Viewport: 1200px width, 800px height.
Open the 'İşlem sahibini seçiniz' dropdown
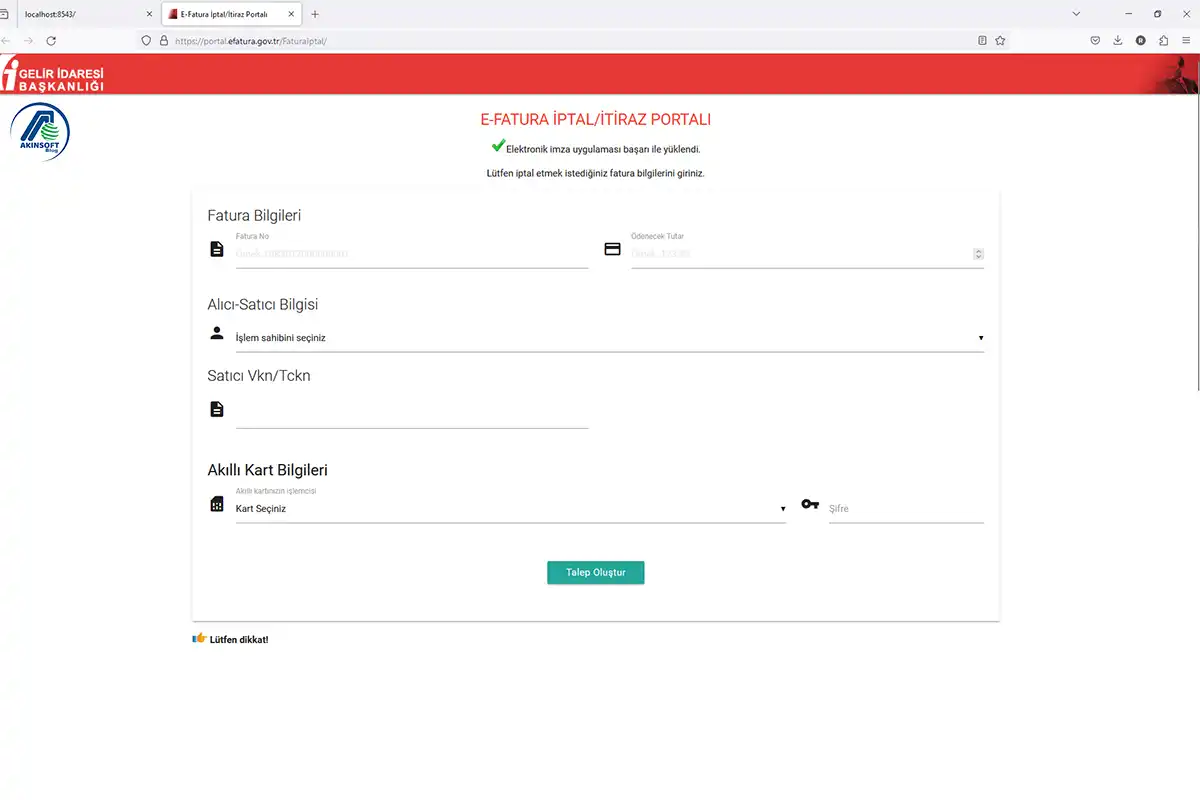[609, 338]
